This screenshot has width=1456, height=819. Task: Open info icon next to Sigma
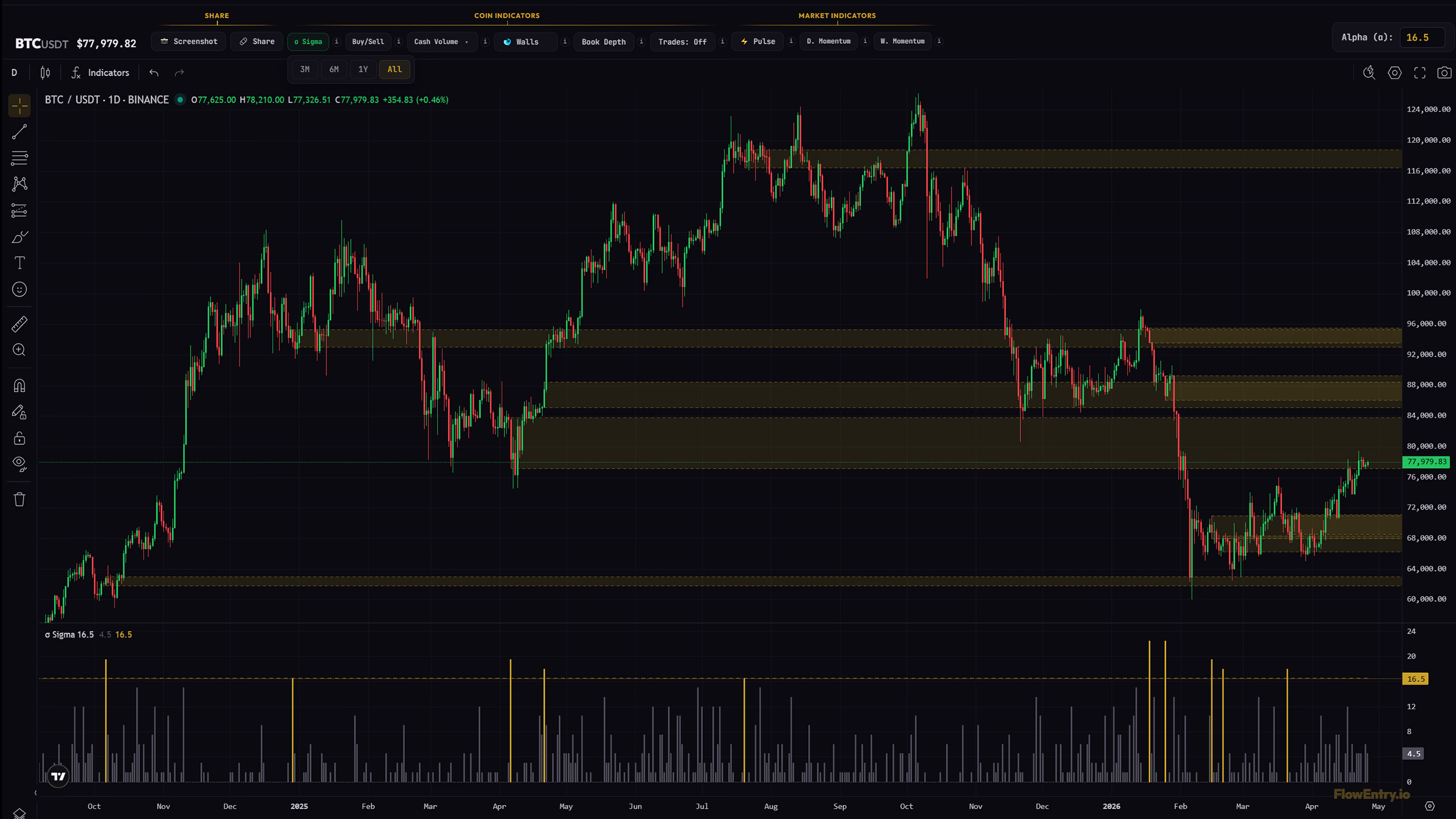pos(337,42)
